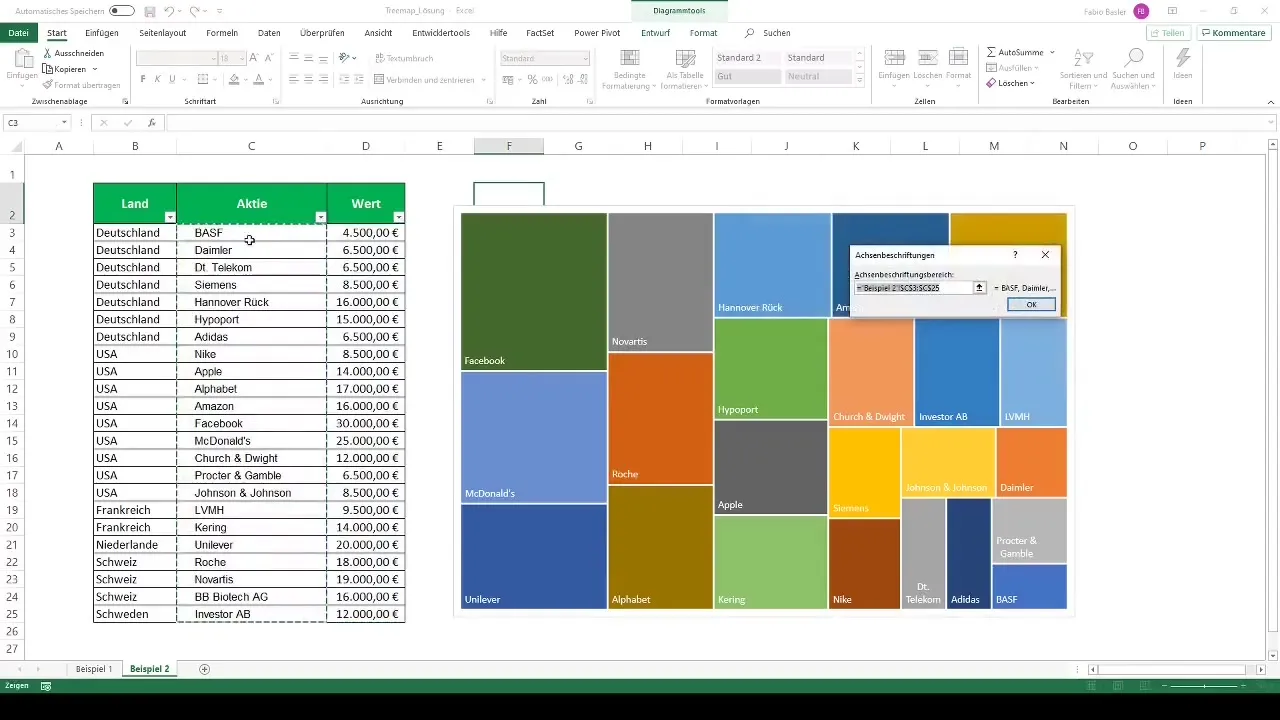
Task: Select cell containing Hannover Rück
Action: tap(251, 302)
